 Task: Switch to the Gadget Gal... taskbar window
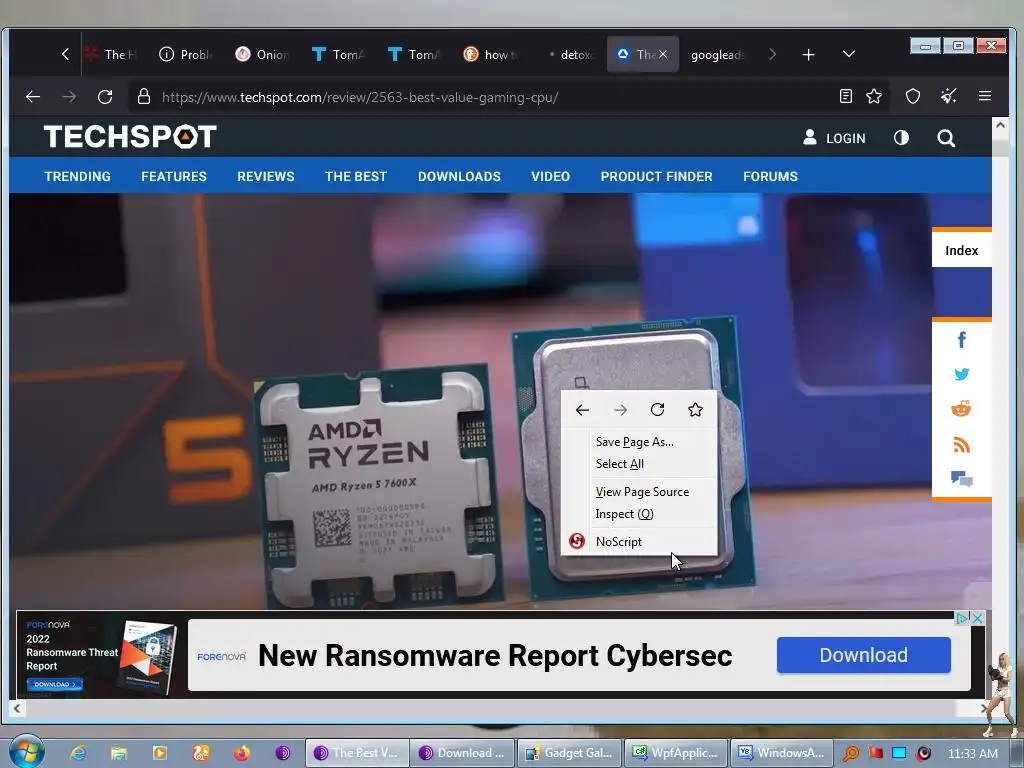[x=570, y=753]
